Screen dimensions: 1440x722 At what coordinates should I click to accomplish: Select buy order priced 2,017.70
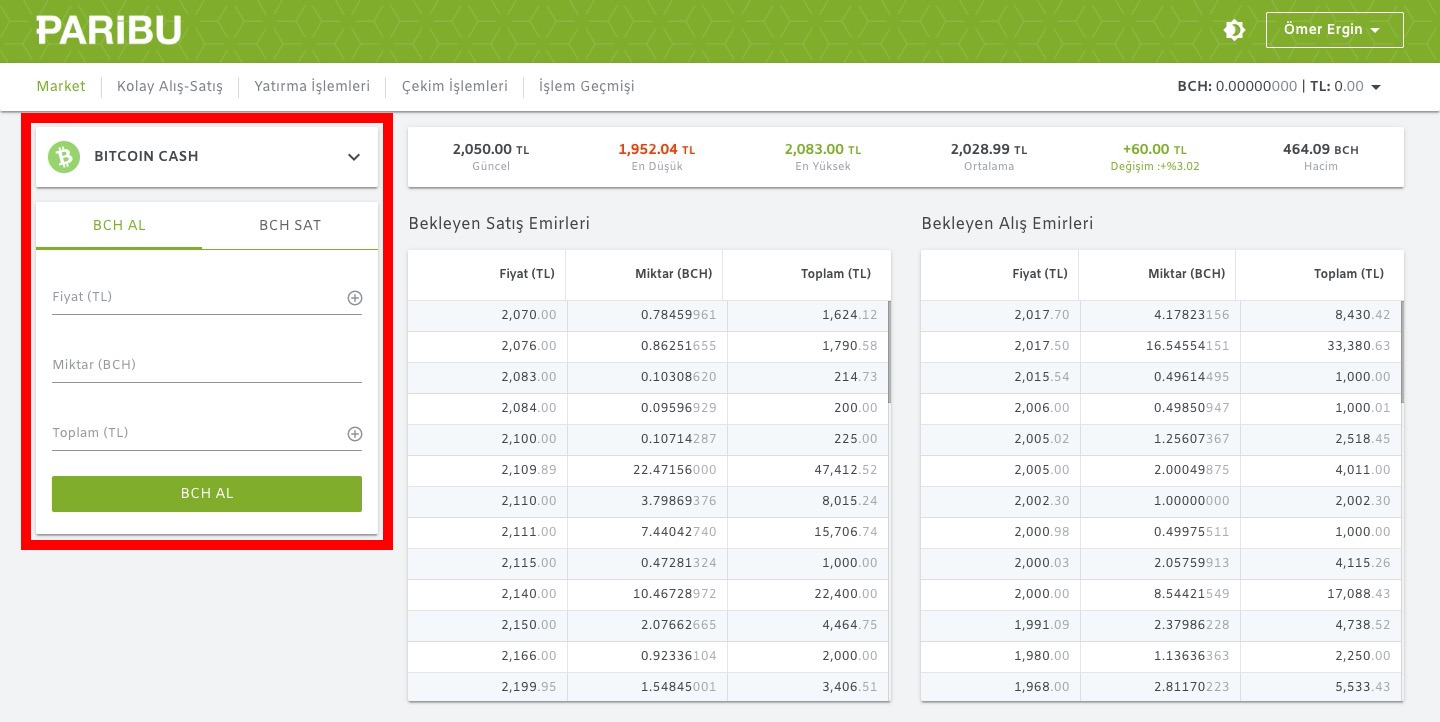tap(1161, 316)
